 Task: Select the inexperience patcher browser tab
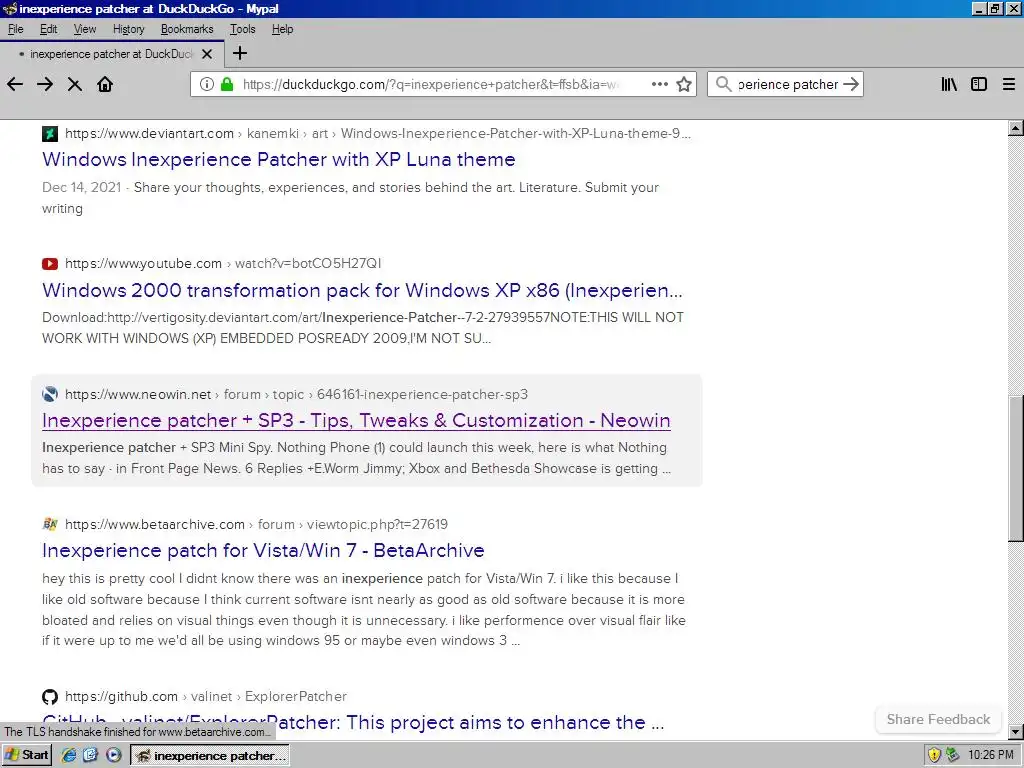click(x=112, y=54)
